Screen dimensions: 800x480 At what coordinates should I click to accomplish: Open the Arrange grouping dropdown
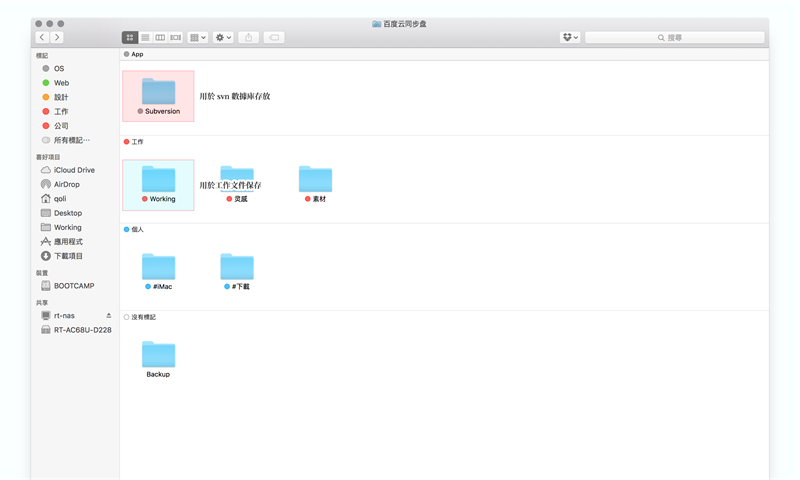point(198,37)
